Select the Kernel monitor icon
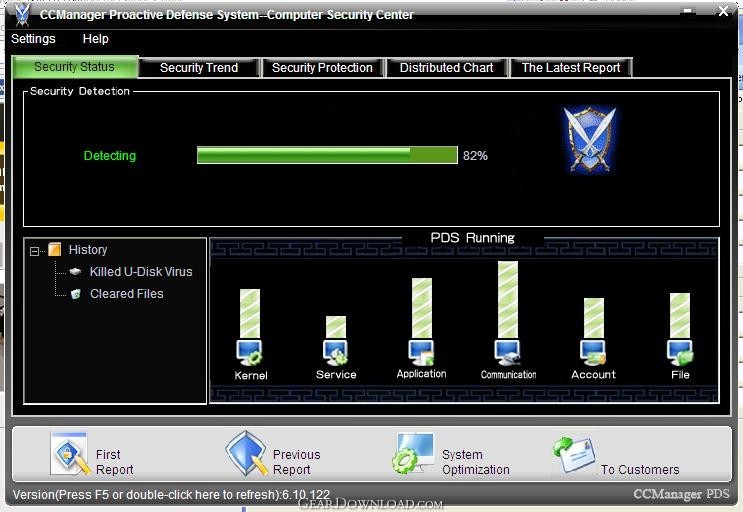This screenshot has width=743, height=512. [249, 353]
